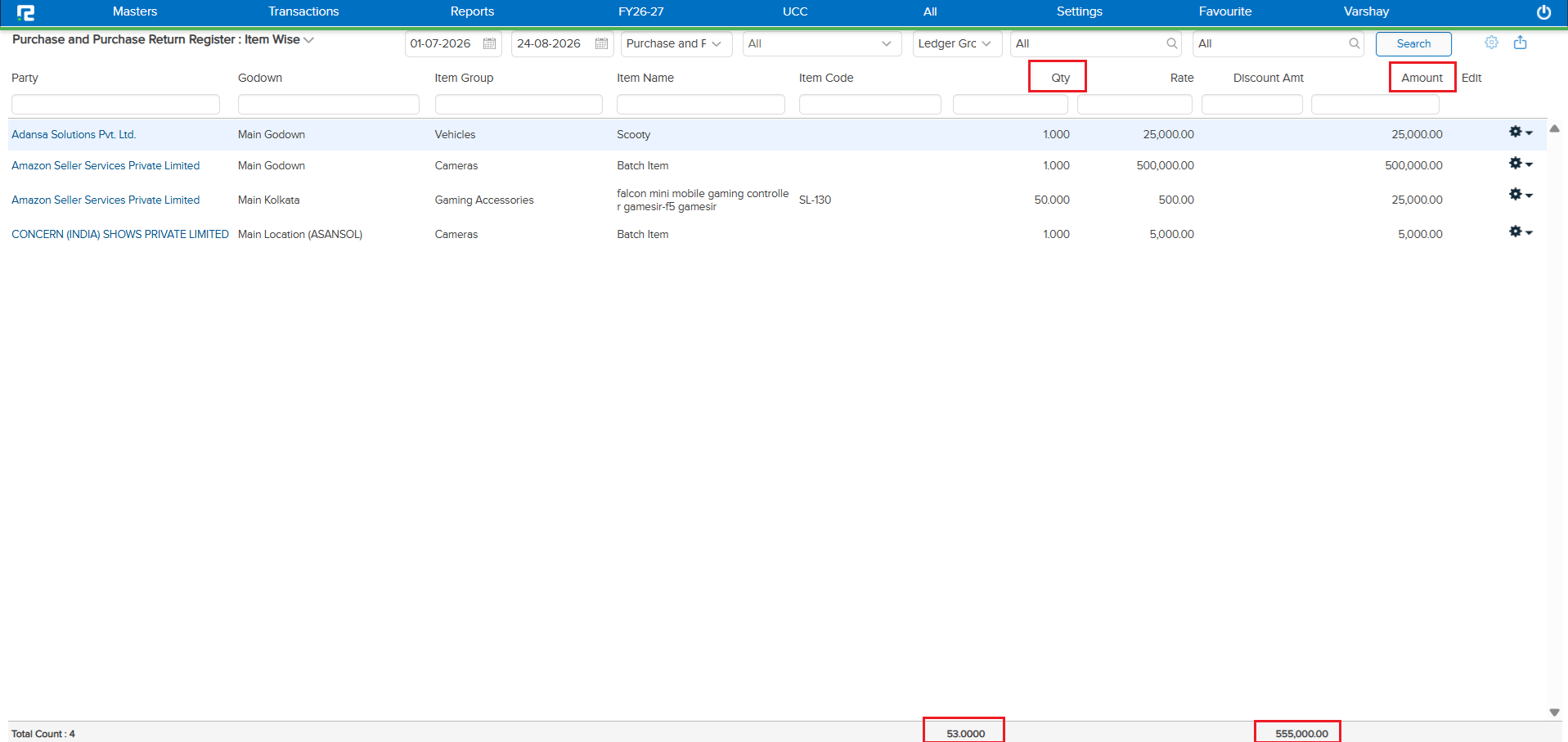The height and width of the screenshot is (742, 1568).
Task: Click the 53.0000 total quantity
Action: coord(965,733)
